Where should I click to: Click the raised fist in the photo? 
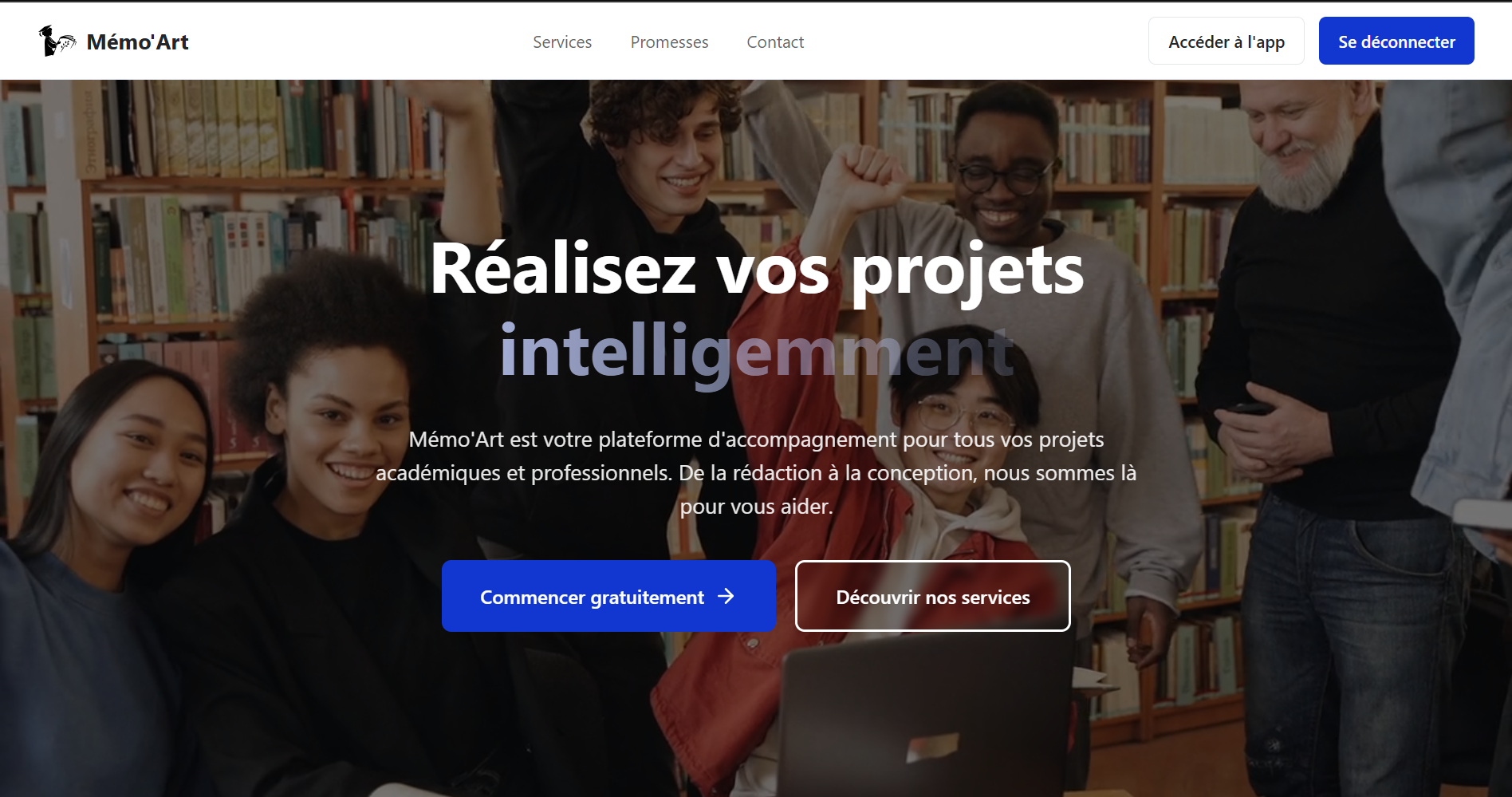(x=862, y=173)
